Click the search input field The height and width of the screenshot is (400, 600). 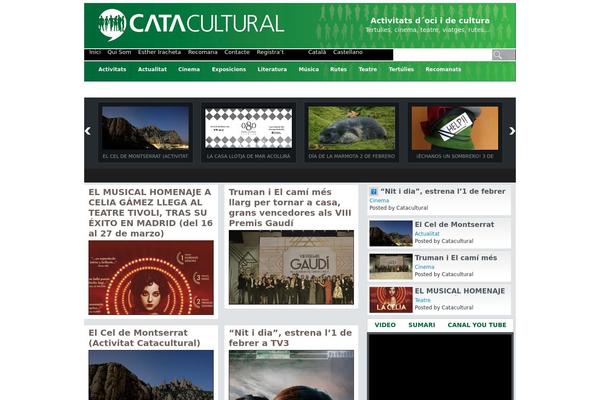click(x=442, y=55)
